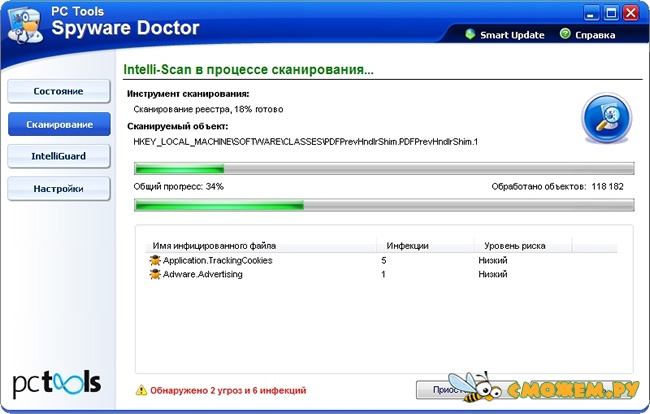Select the Application.TrackingCookies row
This screenshot has width=650, height=414.
pyautogui.click(x=381, y=261)
